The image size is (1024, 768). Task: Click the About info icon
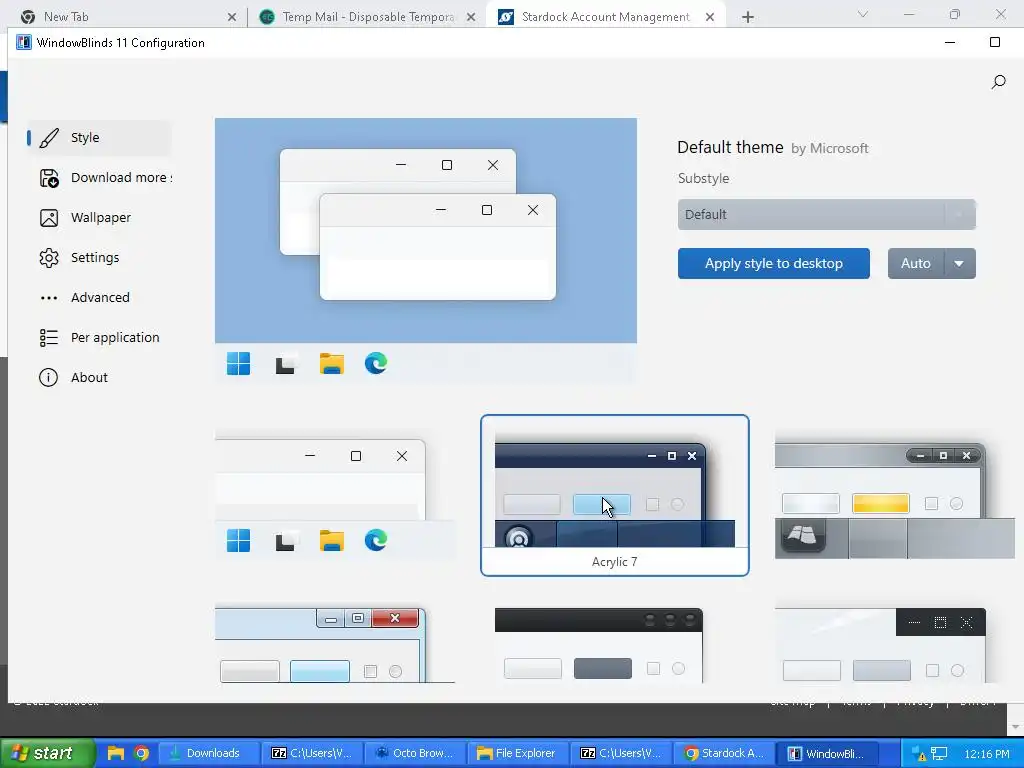[x=48, y=377]
